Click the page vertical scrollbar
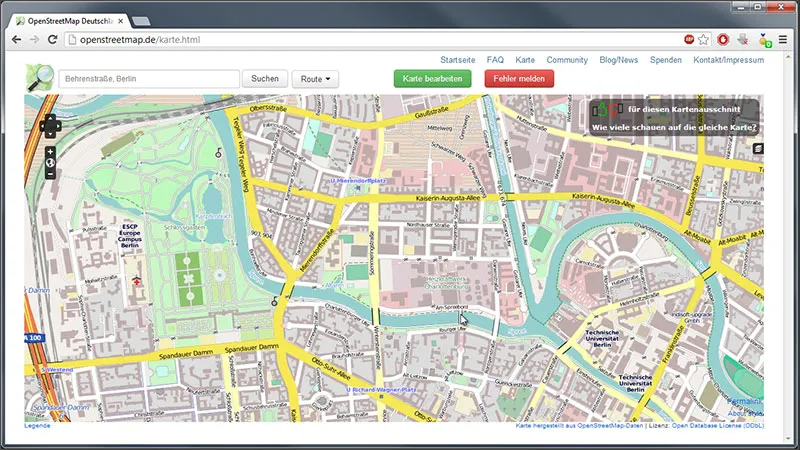 tap(790, 245)
